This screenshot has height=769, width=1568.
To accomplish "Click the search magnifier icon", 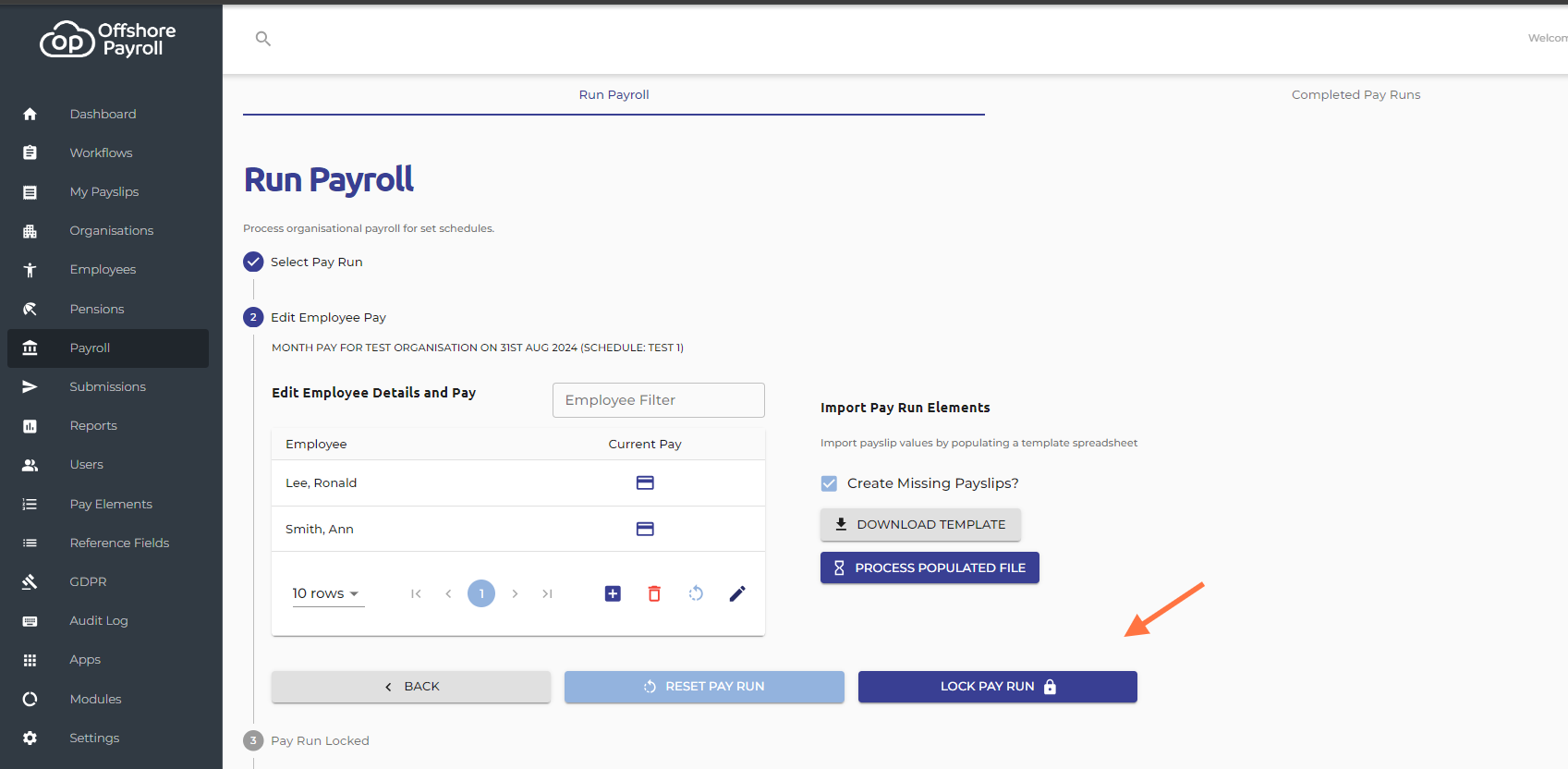I will click(263, 39).
